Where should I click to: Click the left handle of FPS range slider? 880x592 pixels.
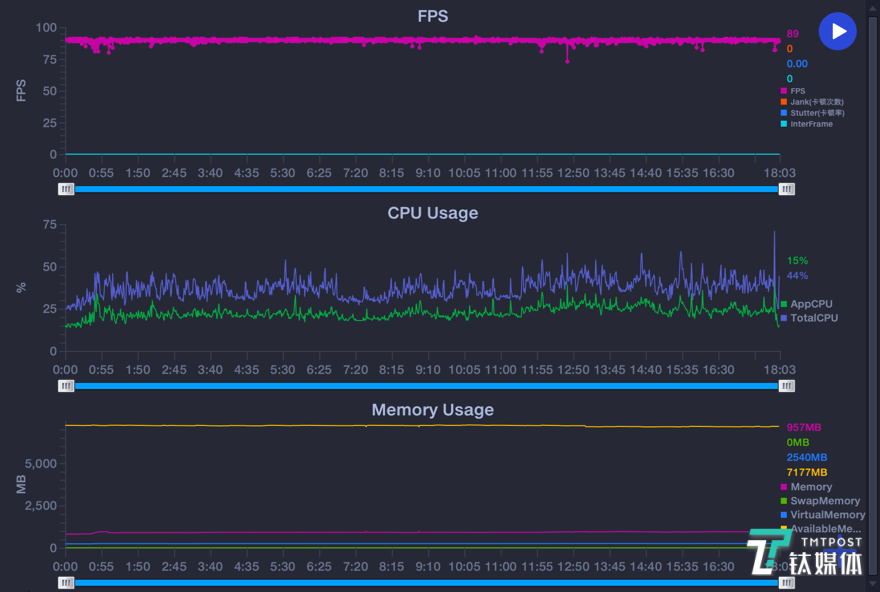[66, 188]
